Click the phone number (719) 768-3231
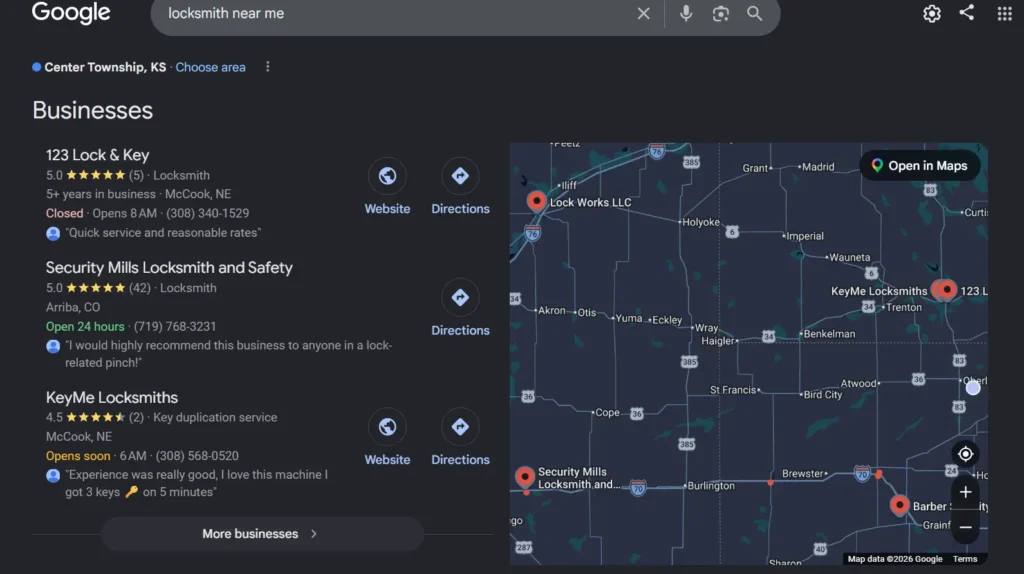This screenshot has height=574, width=1024. [174, 327]
